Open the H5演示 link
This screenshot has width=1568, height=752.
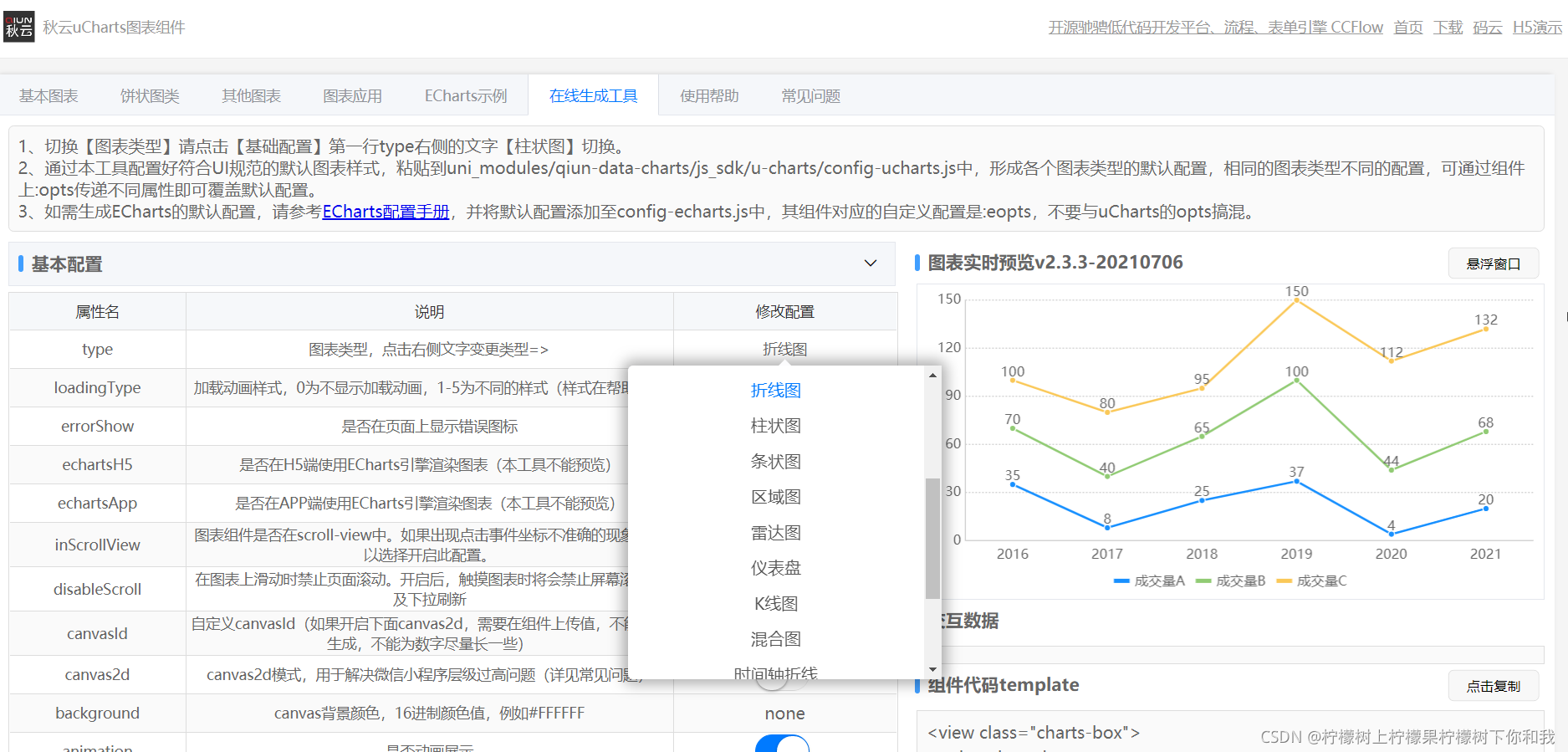pos(1537,28)
